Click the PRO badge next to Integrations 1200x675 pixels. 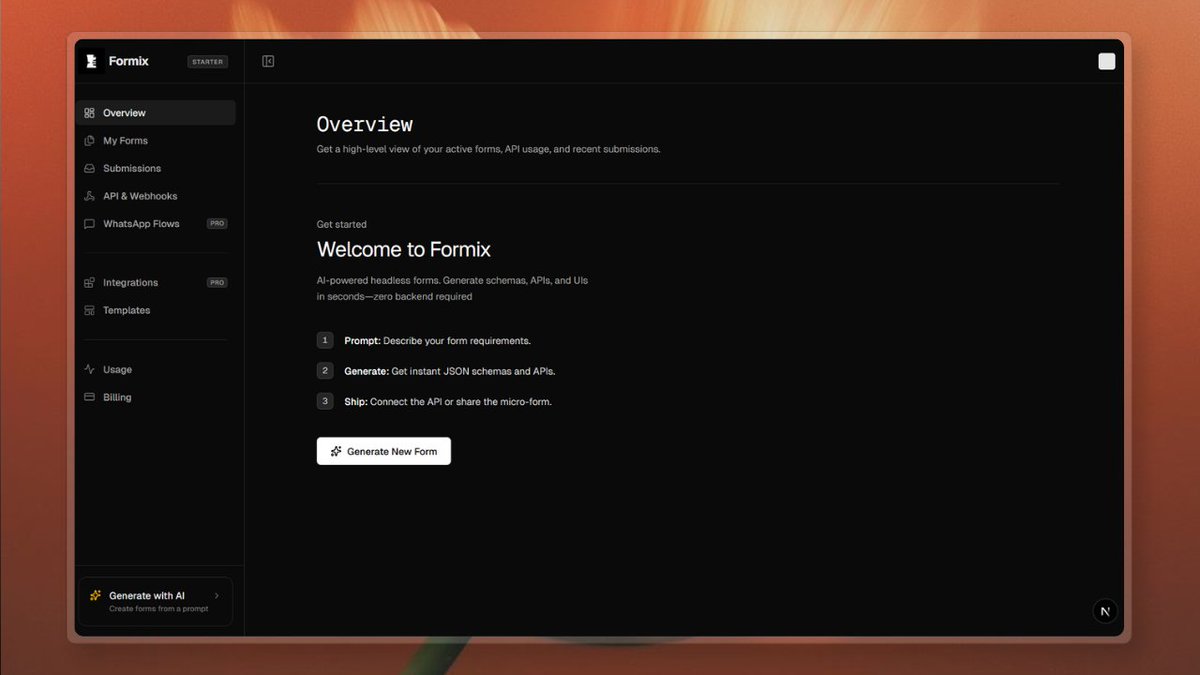click(217, 283)
